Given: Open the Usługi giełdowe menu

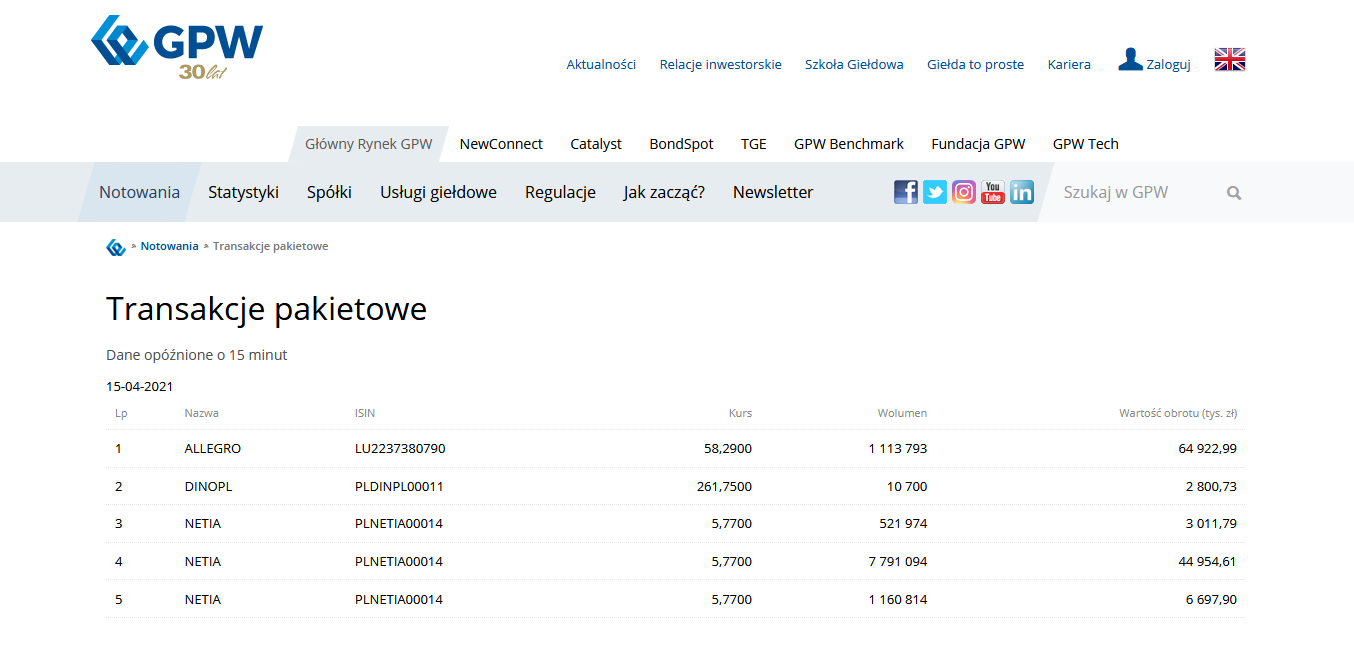Looking at the screenshot, I should point(438,192).
